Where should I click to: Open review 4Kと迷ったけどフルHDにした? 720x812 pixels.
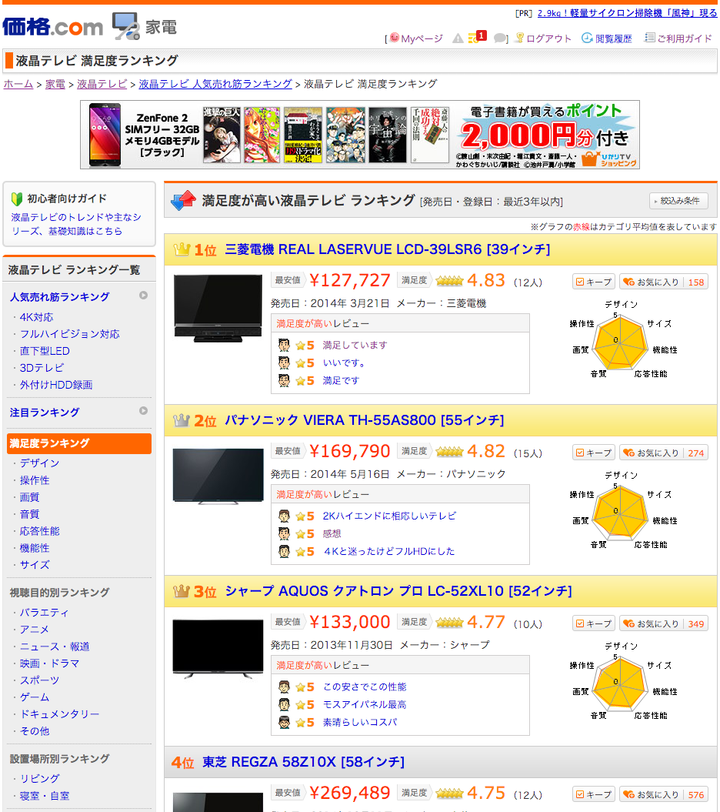click(x=389, y=551)
